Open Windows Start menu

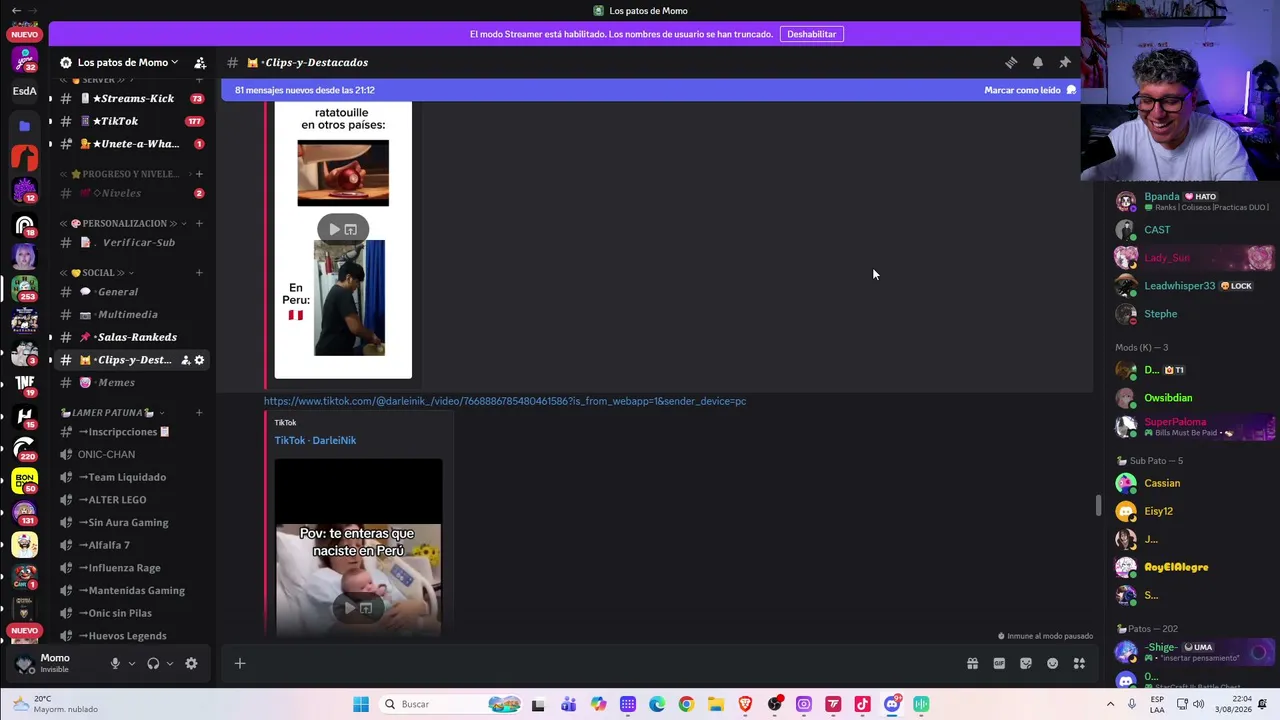[x=361, y=704]
